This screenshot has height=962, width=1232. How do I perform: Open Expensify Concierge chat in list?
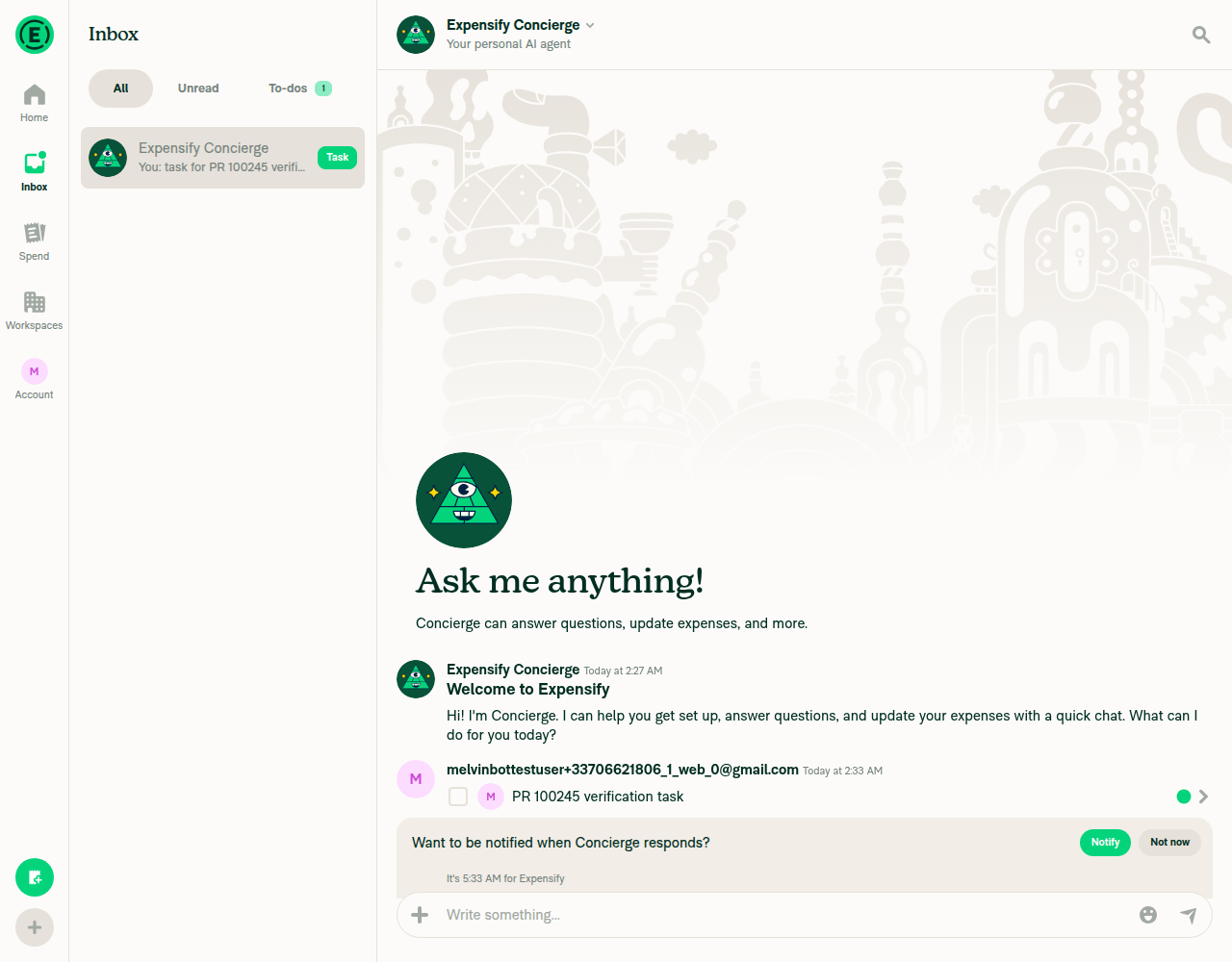[222, 158]
